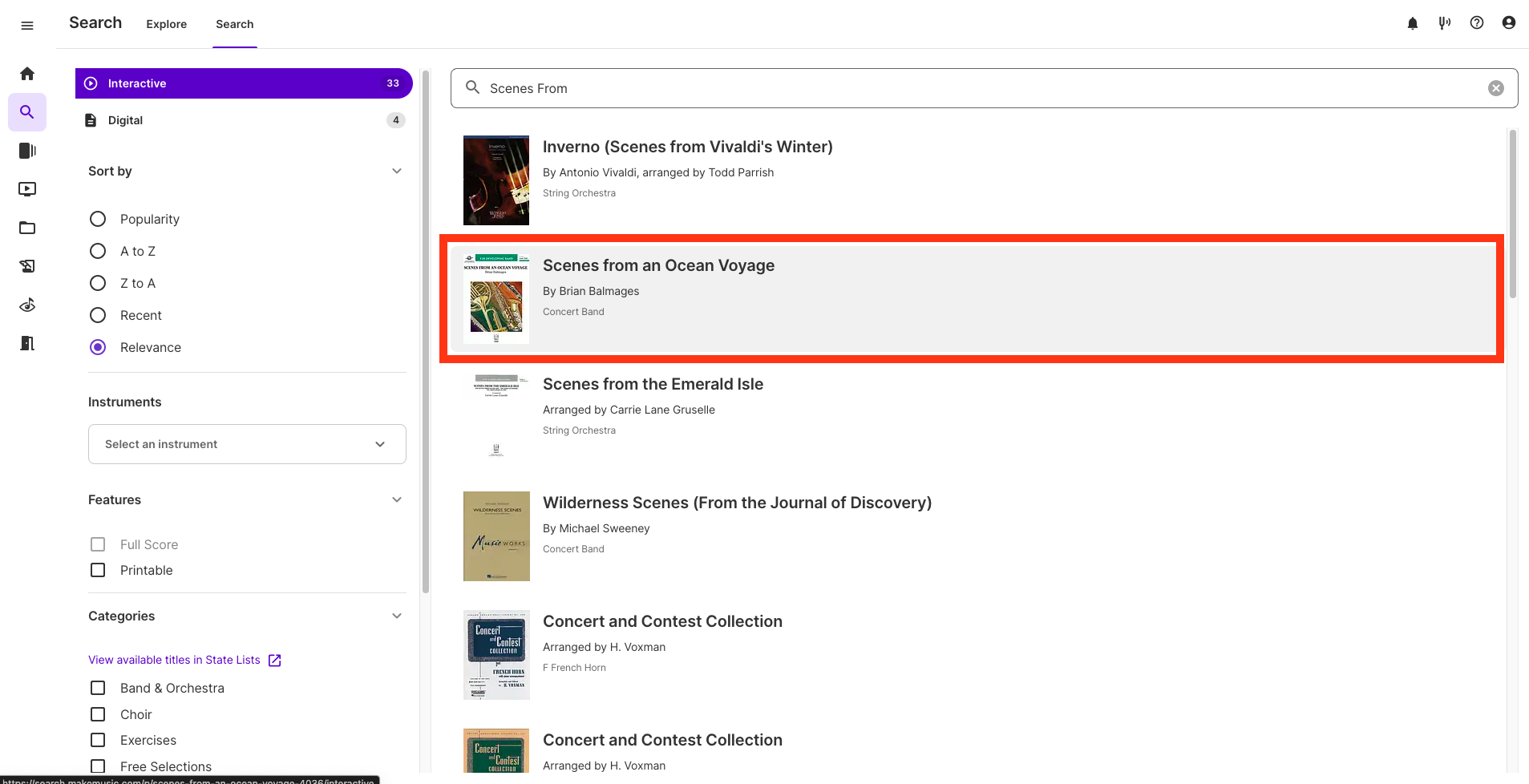Open the Select an instrument dropdown
Image resolution: width=1529 pixels, height=784 pixels.
point(247,444)
